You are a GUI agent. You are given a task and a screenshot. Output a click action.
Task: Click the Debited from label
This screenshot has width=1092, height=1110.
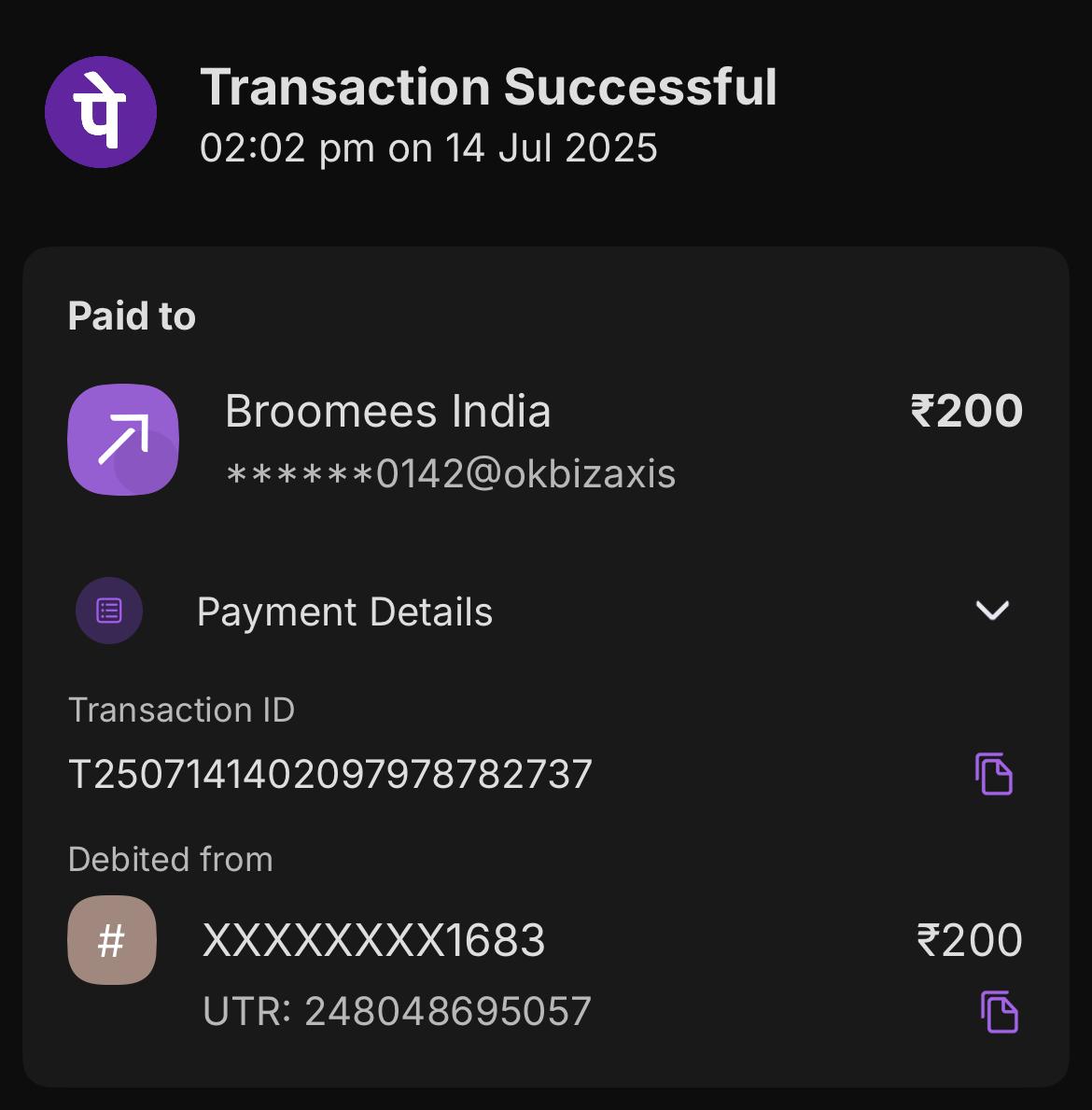pos(171,860)
